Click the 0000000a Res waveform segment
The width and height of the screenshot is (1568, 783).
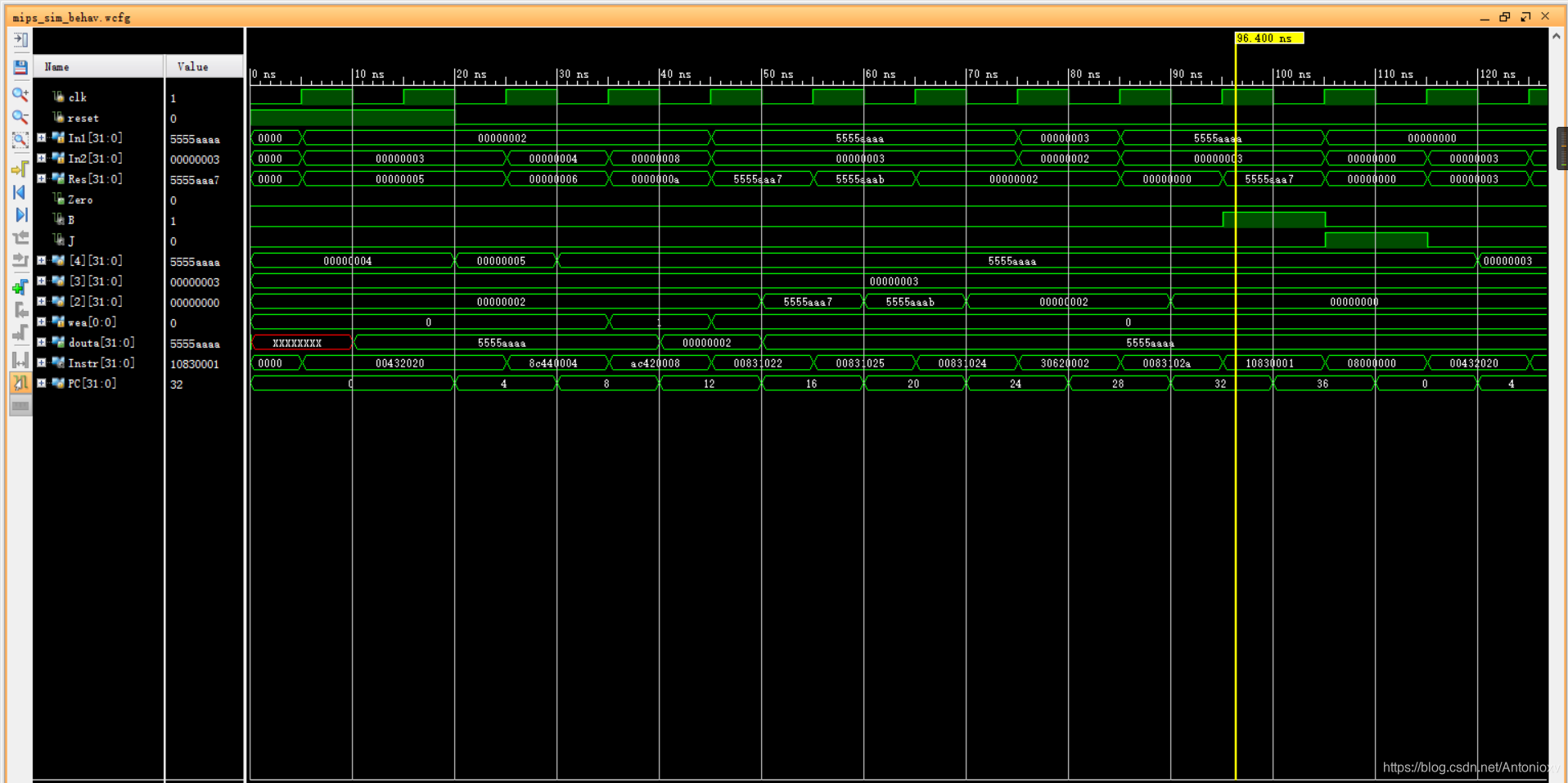point(660,179)
